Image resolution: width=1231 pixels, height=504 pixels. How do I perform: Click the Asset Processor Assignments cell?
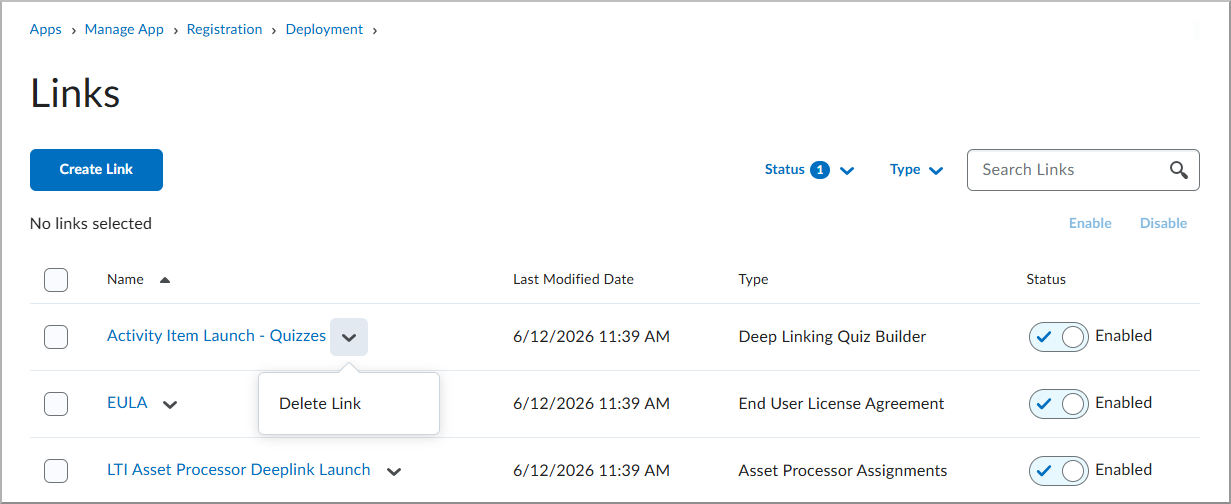tap(843, 471)
